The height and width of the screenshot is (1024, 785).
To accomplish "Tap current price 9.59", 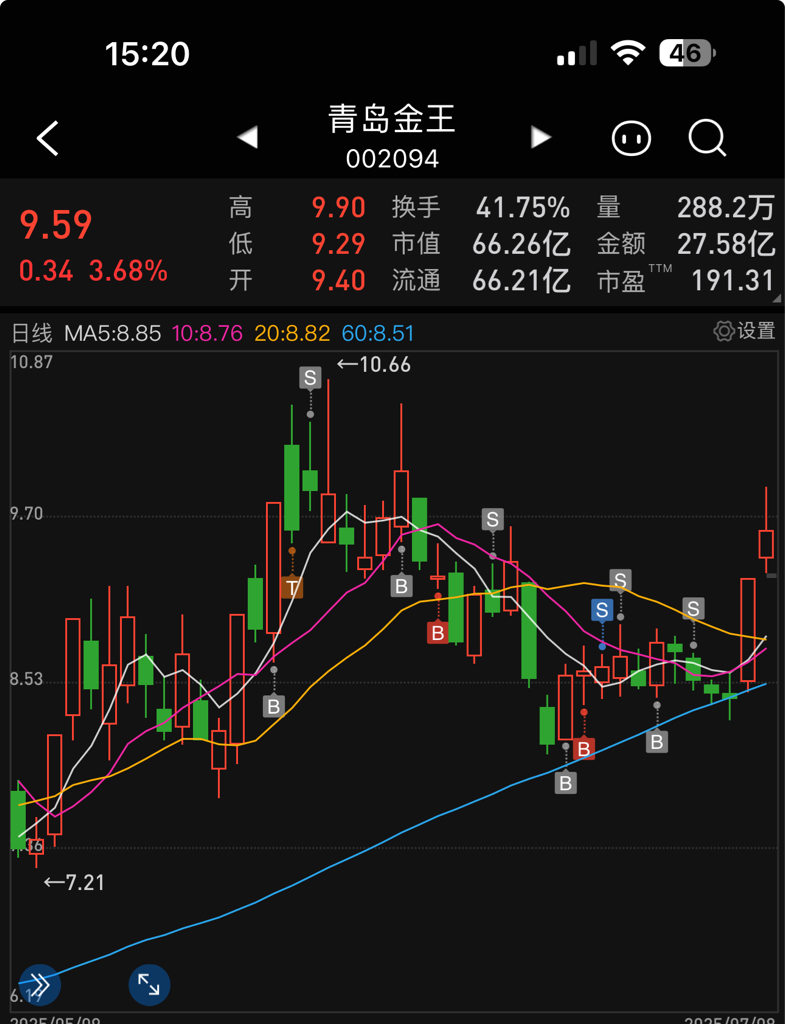I will point(56,225).
